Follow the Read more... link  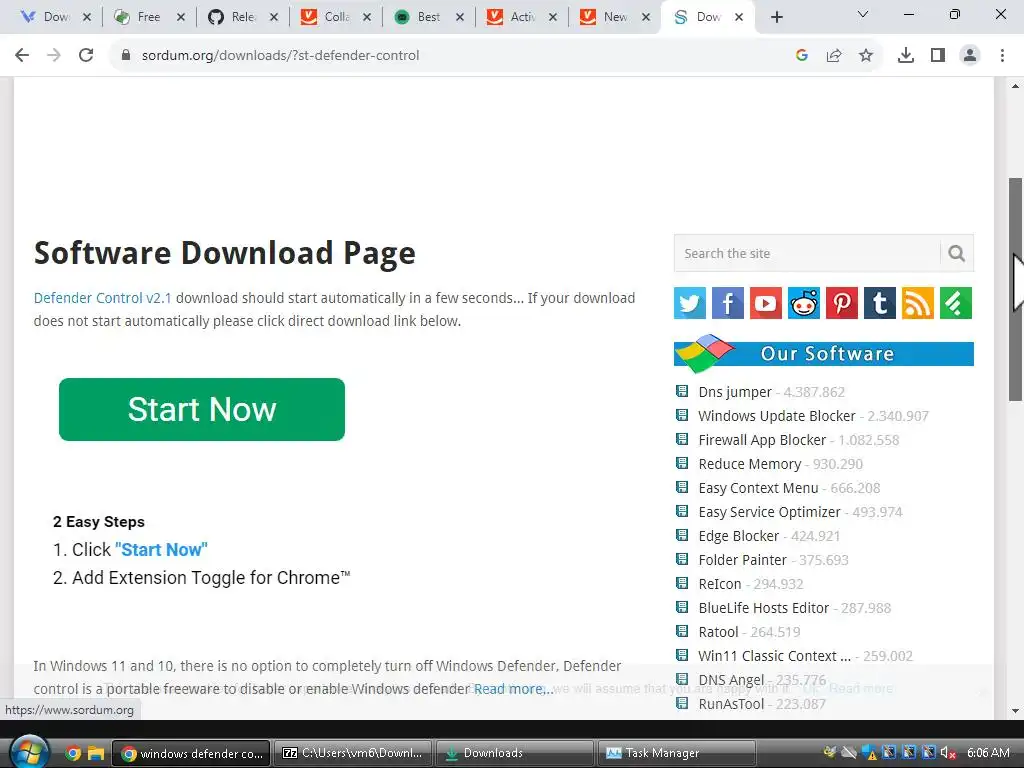tap(514, 689)
